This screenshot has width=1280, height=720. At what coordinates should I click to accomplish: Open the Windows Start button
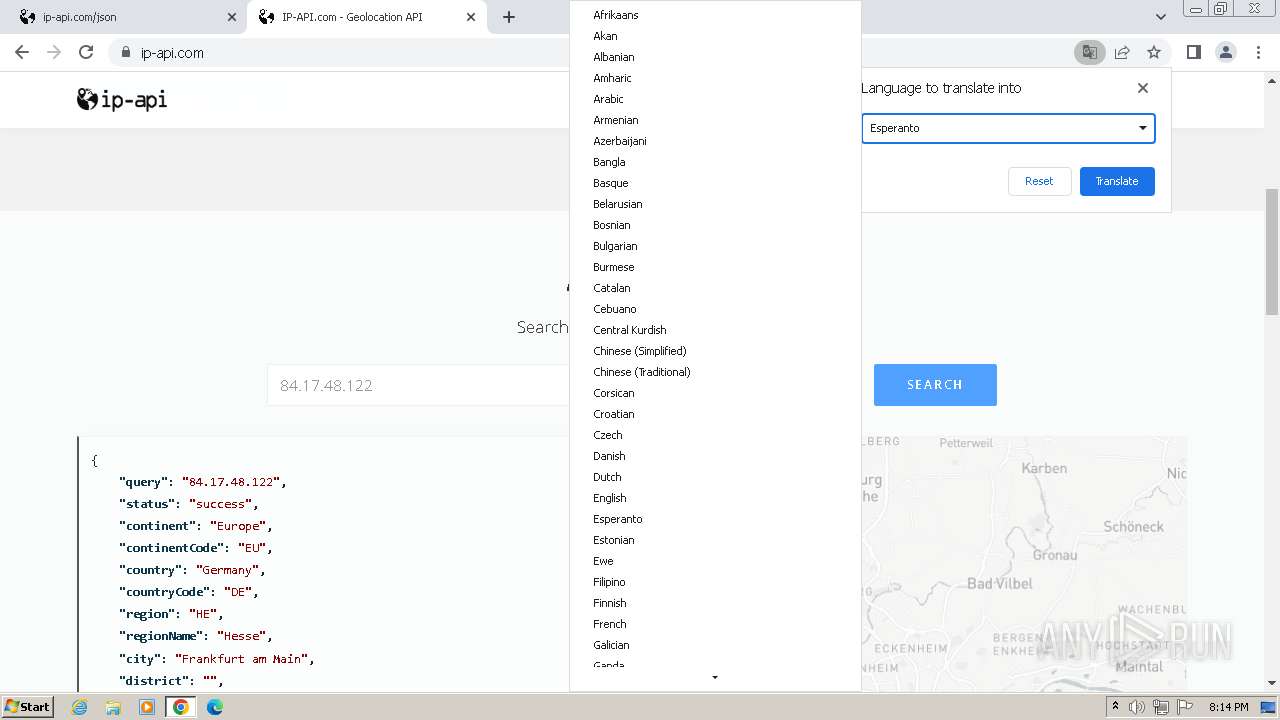click(x=27, y=707)
